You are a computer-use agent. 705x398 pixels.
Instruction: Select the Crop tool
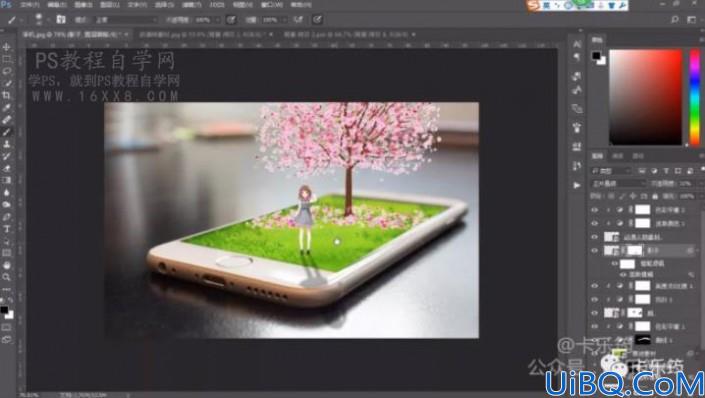(6, 95)
